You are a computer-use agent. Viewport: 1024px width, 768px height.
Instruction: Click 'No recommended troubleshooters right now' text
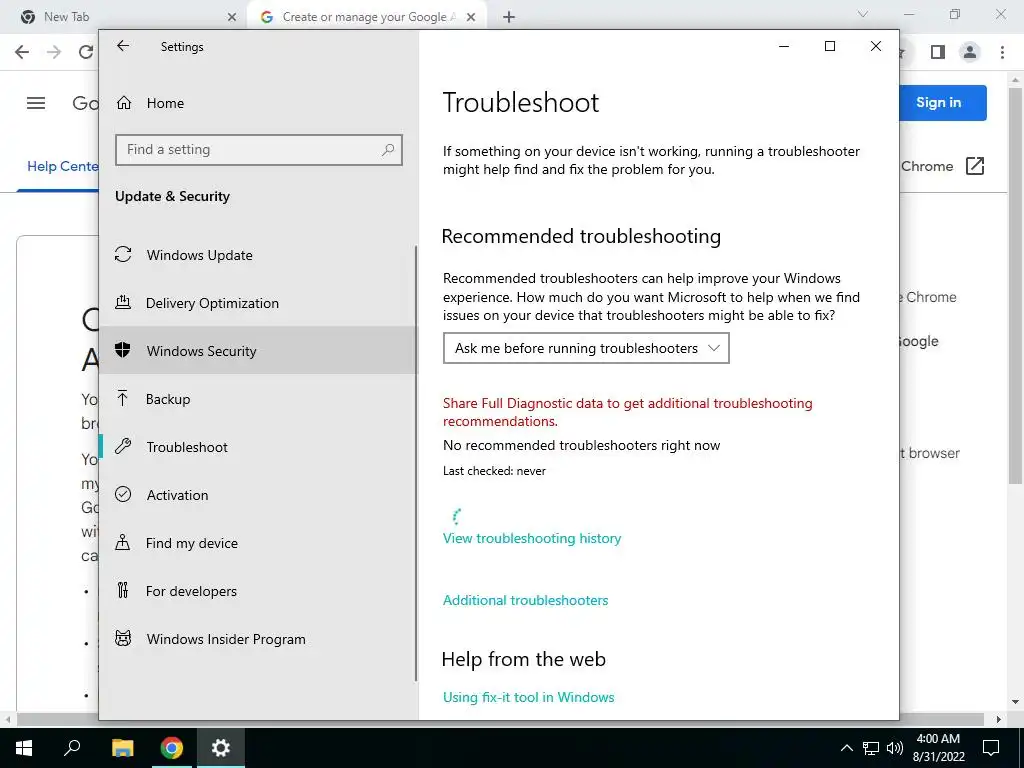581,445
